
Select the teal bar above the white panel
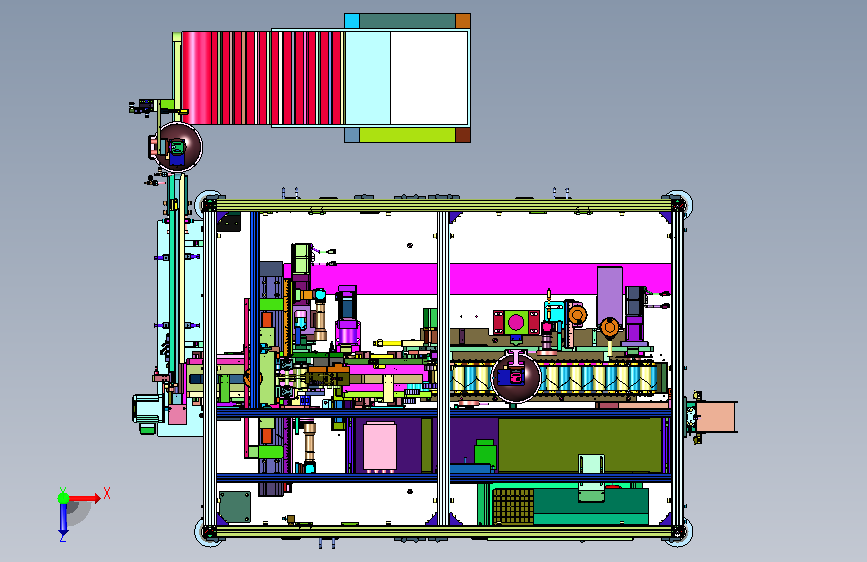click(408, 21)
